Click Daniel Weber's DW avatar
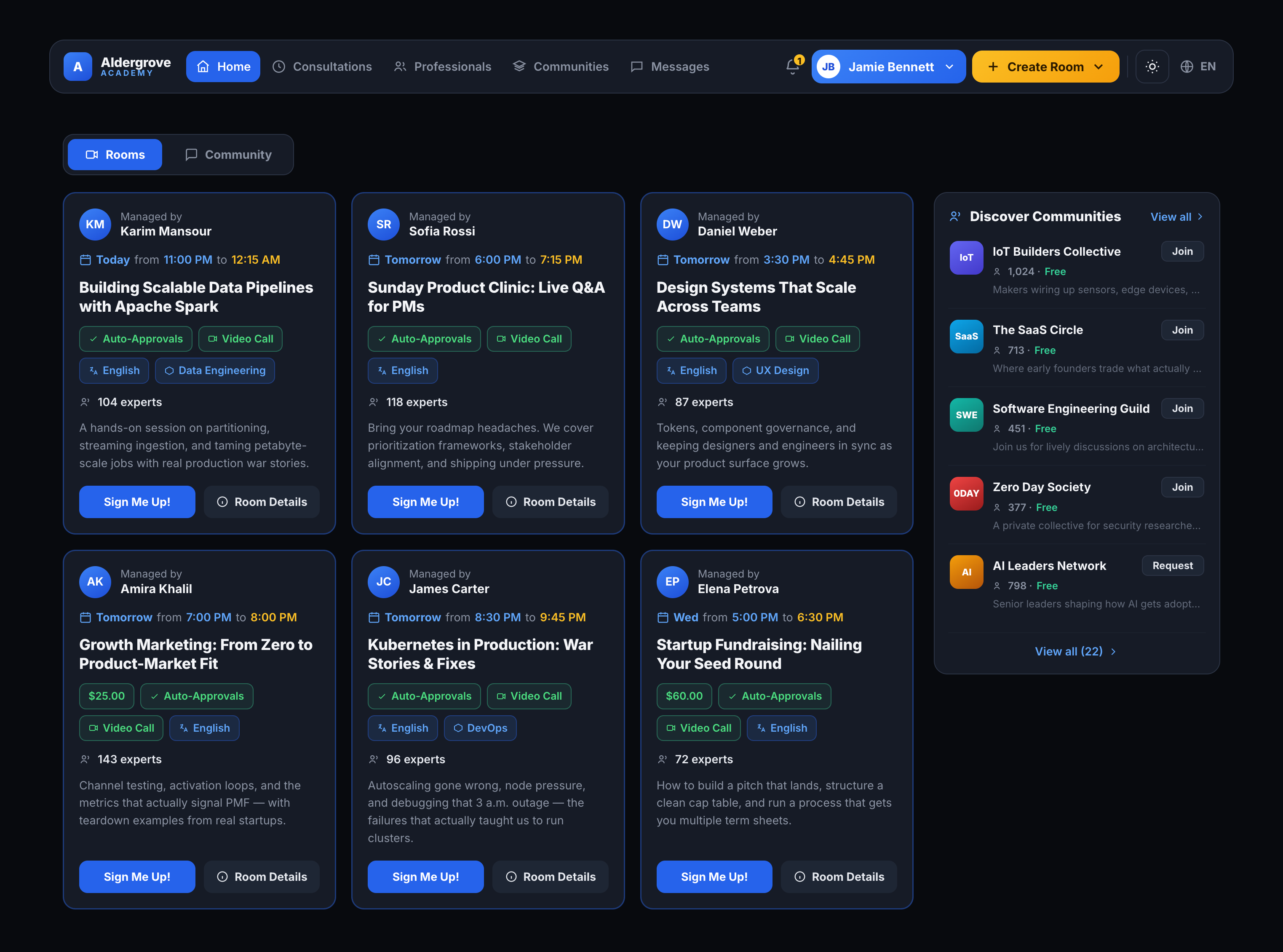The height and width of the screenshot is (952, 1283). click(672, 224)
